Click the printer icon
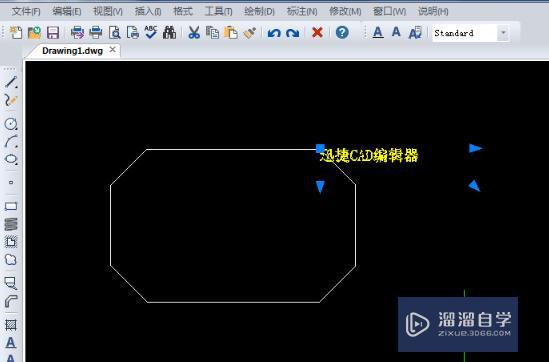 [x=96, y=33]
